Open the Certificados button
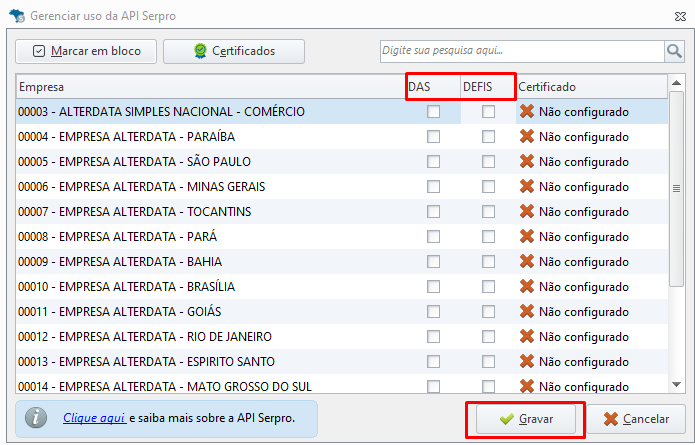The height and width of the screenshot is (445, 695). point(234,51)
